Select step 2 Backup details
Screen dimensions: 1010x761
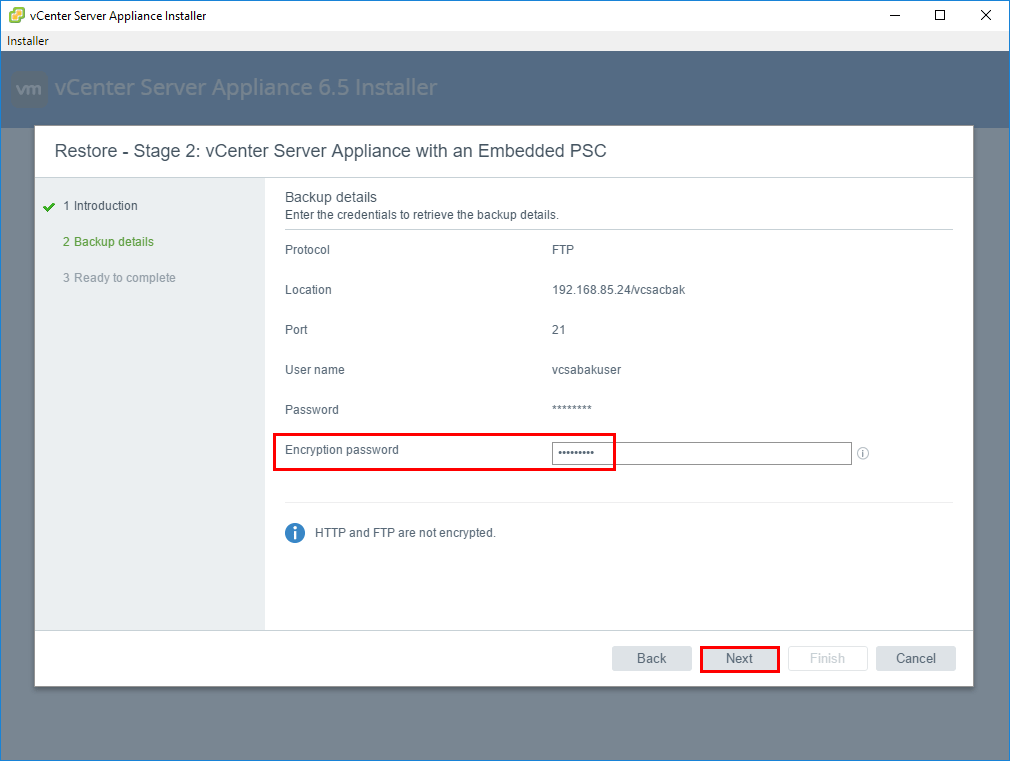click(108, 242)
